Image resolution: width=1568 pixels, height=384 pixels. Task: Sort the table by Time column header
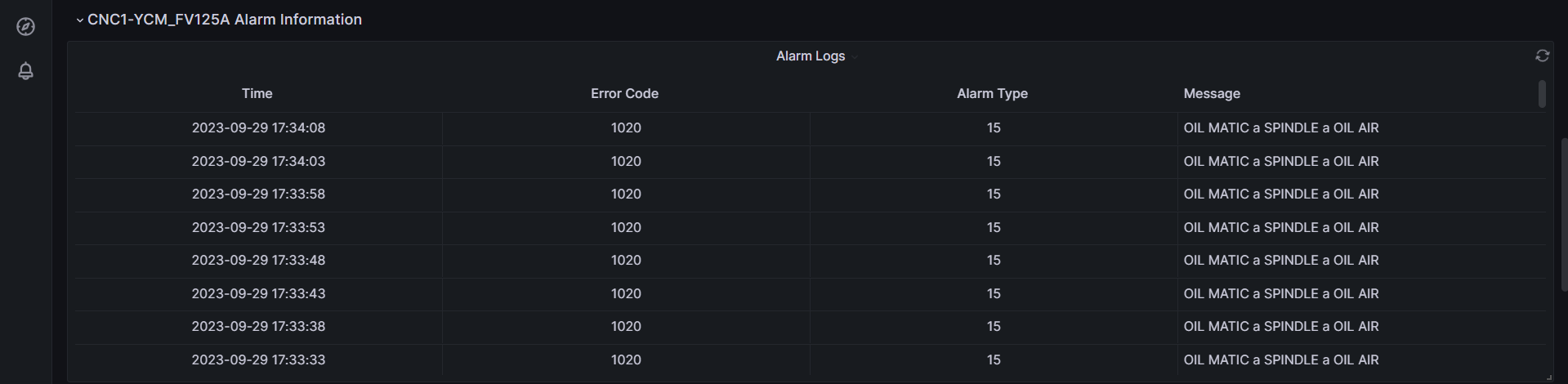[257, 94]
